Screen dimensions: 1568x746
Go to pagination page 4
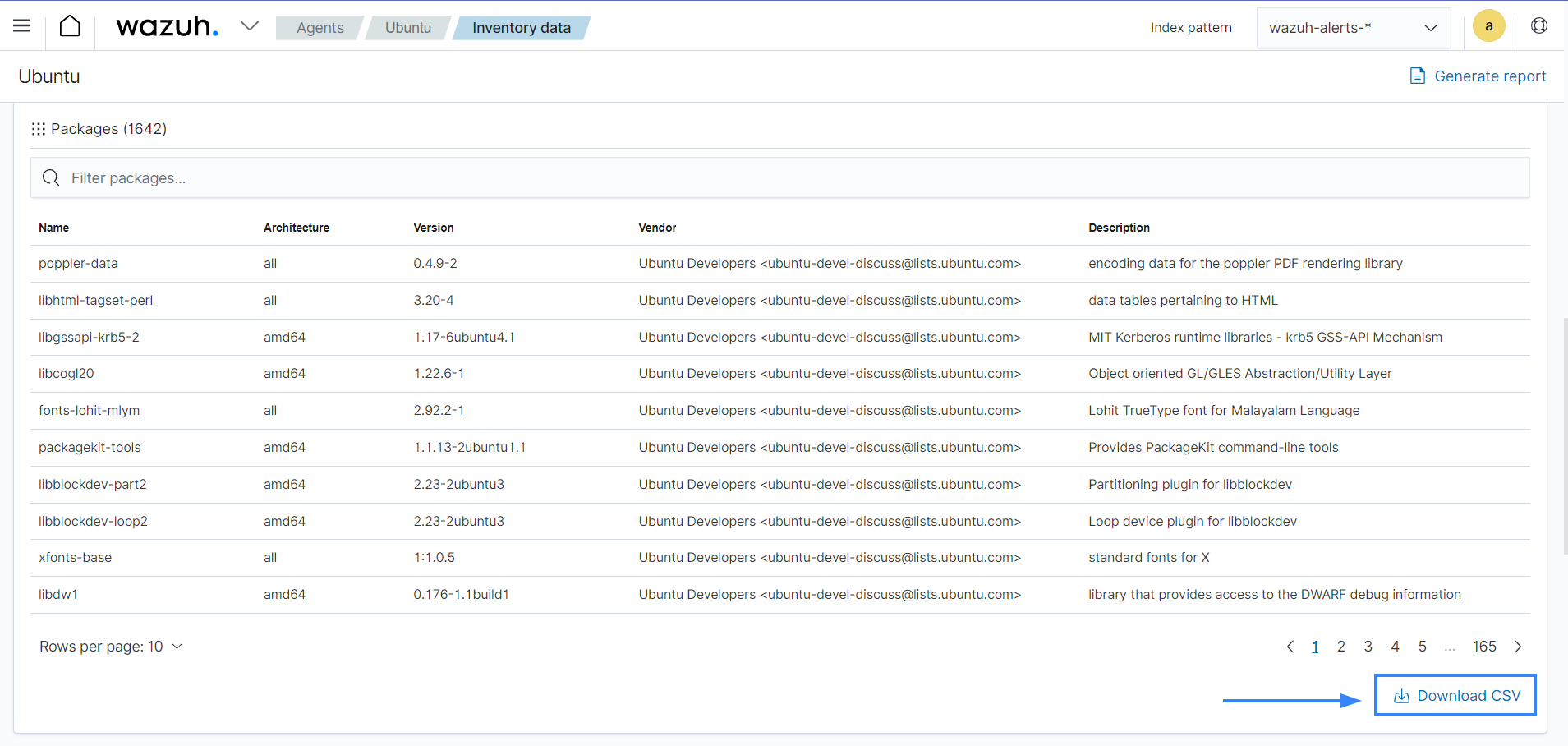(x=1395, y=647)
